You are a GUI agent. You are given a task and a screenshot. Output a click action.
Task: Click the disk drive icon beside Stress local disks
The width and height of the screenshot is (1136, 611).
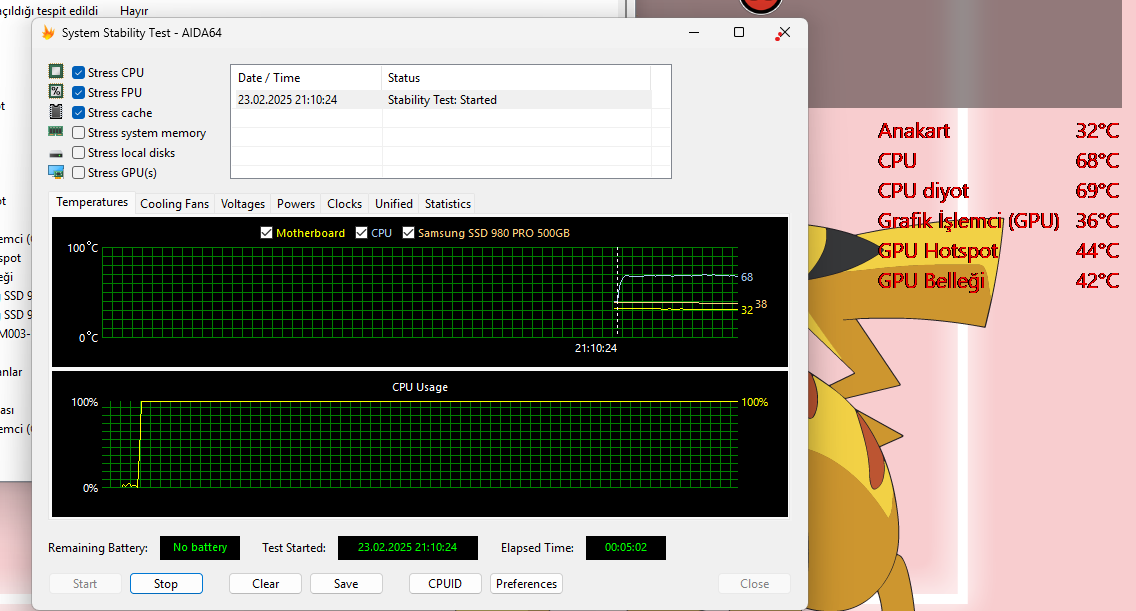click(56, 153)
